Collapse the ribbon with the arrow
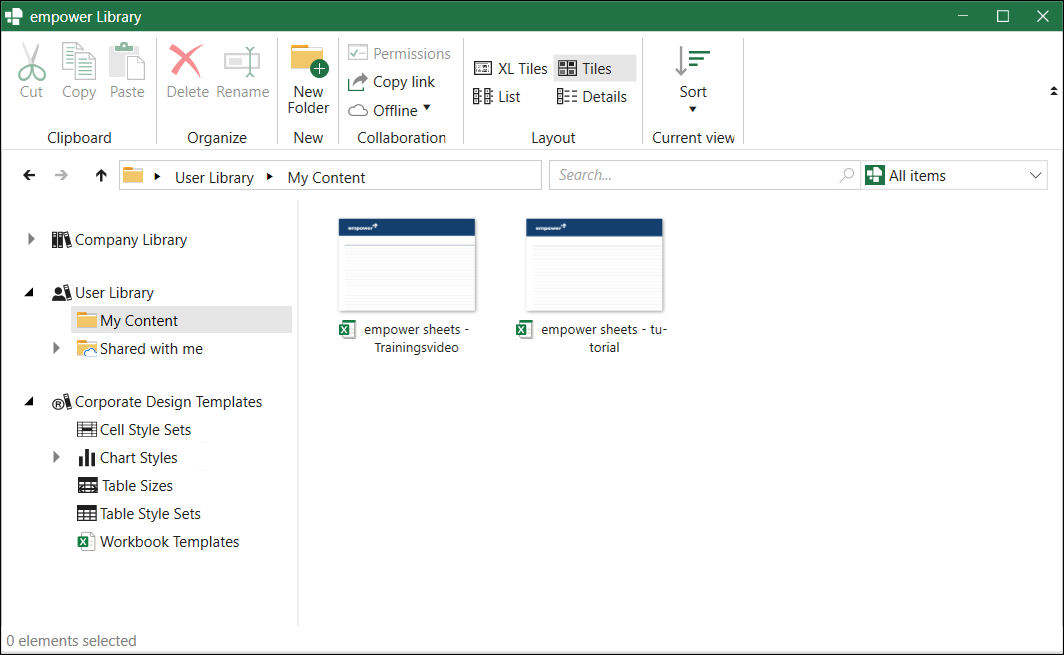 [x=1053, y=91]
